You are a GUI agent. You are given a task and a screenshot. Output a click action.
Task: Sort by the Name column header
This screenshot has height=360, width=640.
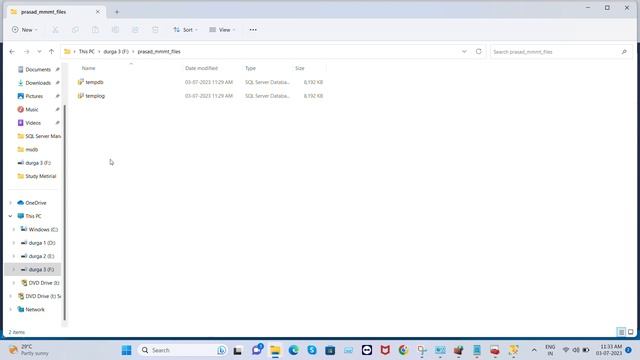[x=89, y=68]
